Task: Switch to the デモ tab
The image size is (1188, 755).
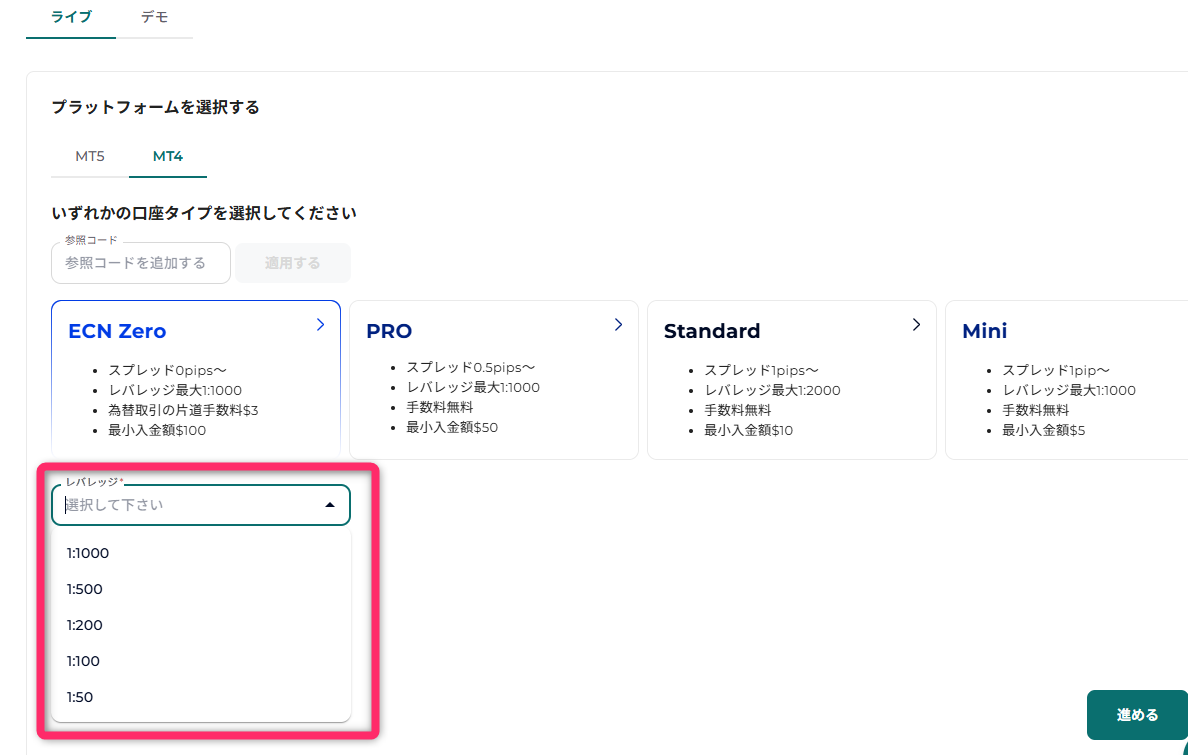Action: coord(155,17)
